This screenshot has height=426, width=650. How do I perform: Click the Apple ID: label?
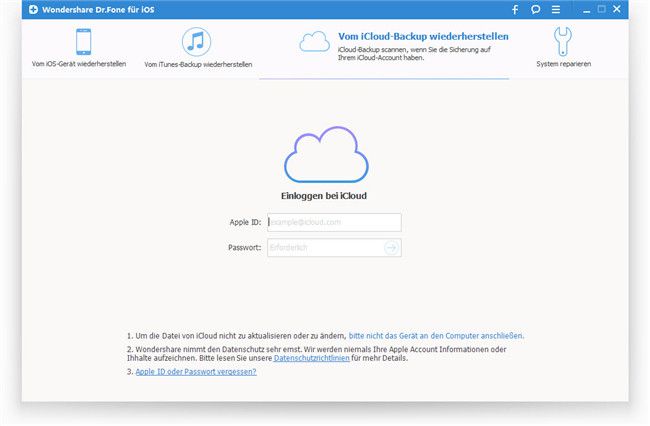[x=245, y=222]
